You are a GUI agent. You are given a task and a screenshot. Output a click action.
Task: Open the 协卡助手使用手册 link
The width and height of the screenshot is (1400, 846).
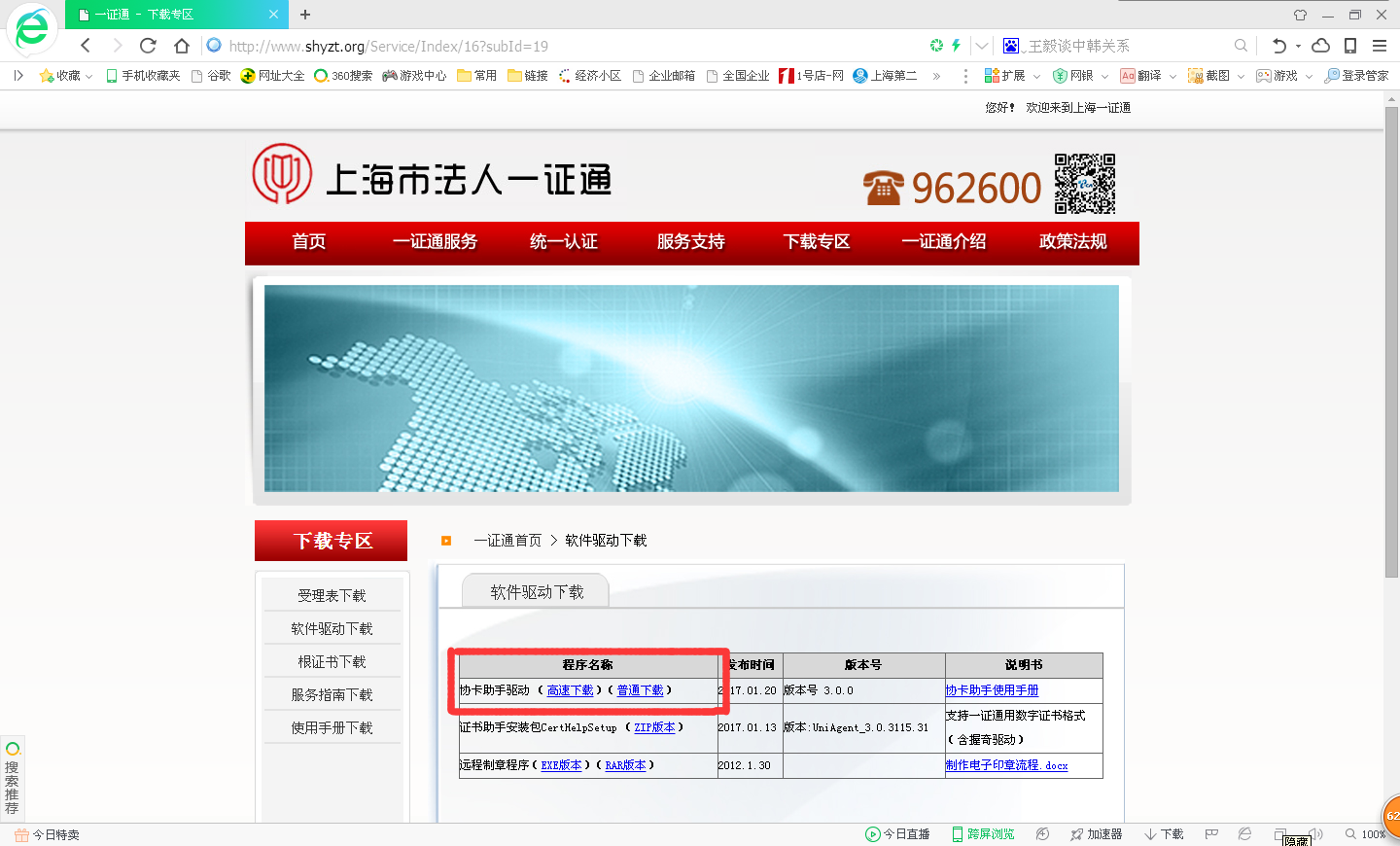pos(992,690)
